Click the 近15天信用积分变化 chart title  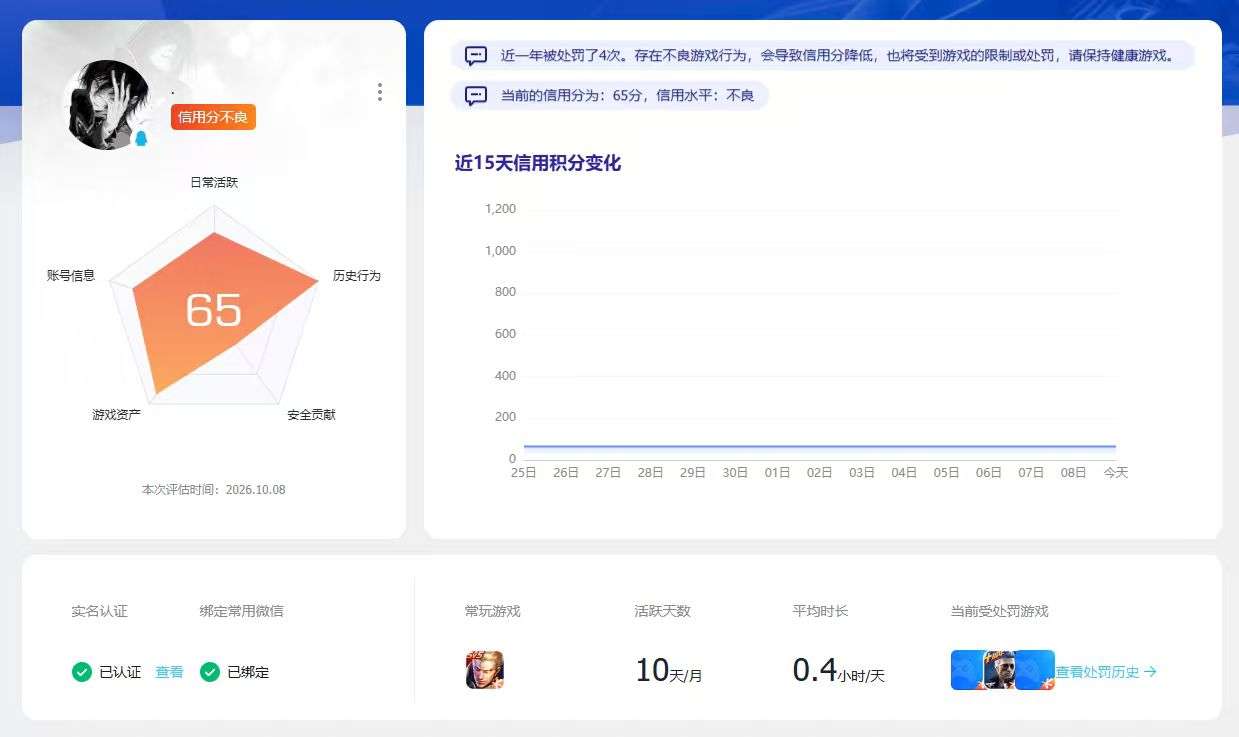[538, 163]
